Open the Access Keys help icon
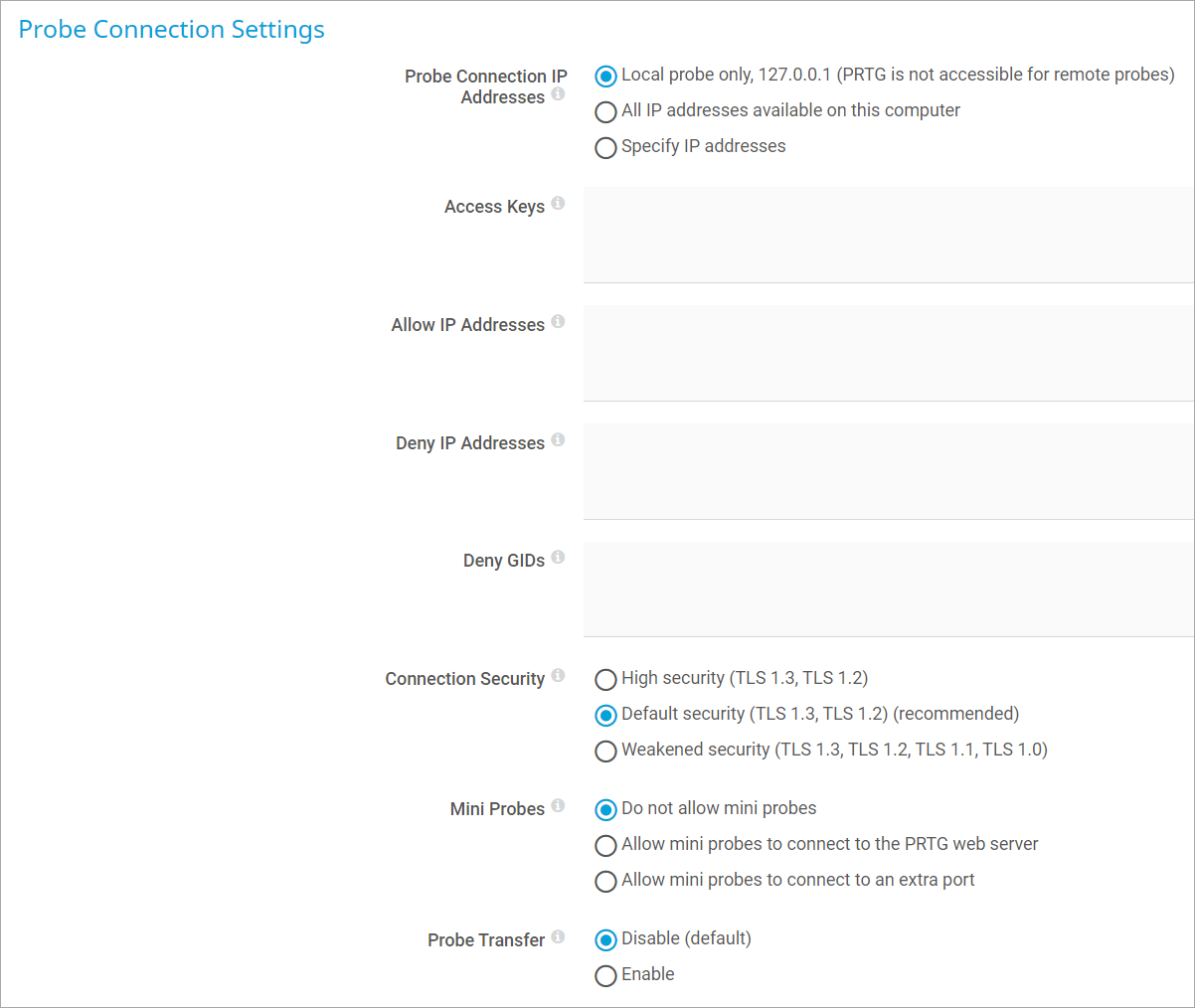 558,203
